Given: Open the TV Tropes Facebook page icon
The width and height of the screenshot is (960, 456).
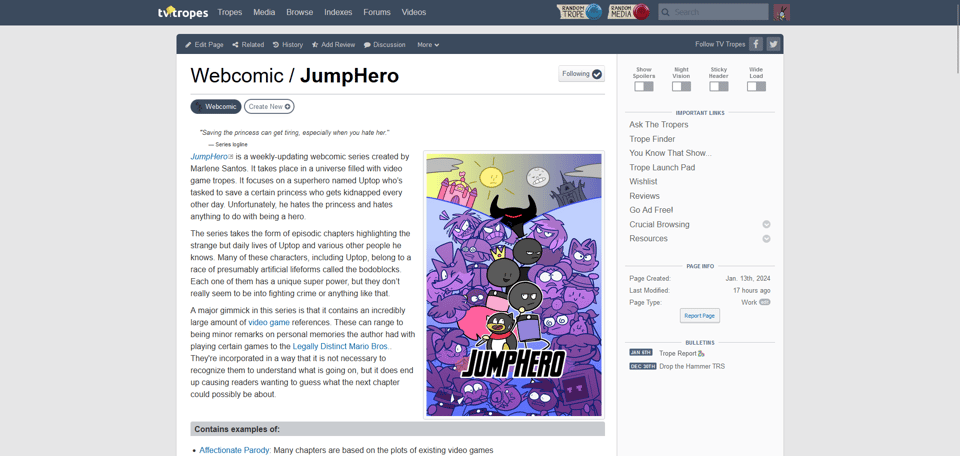Looking at the screenshot, I should click(756, 44).
